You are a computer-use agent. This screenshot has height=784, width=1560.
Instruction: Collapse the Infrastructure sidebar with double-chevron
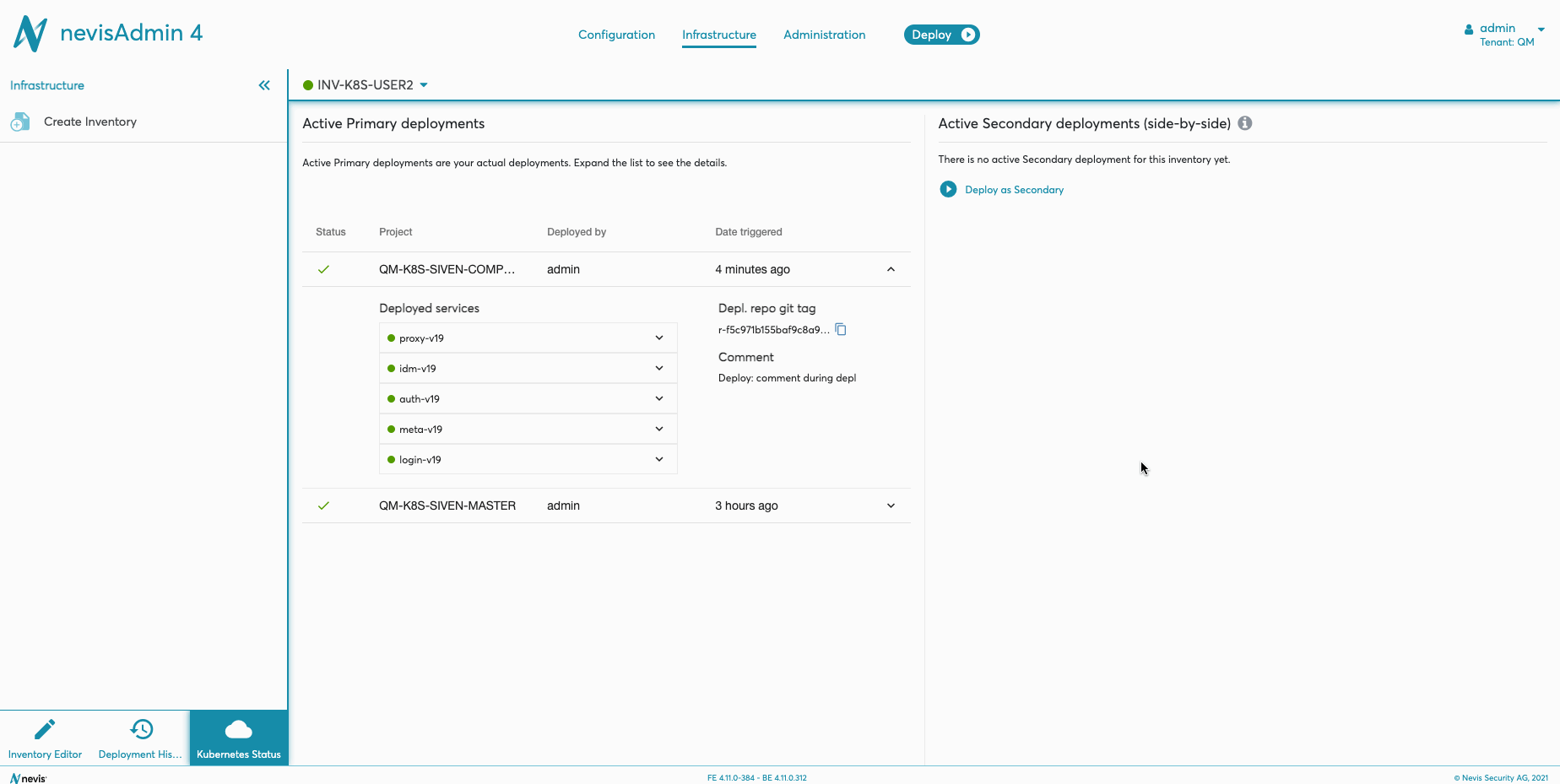[264, 85]
